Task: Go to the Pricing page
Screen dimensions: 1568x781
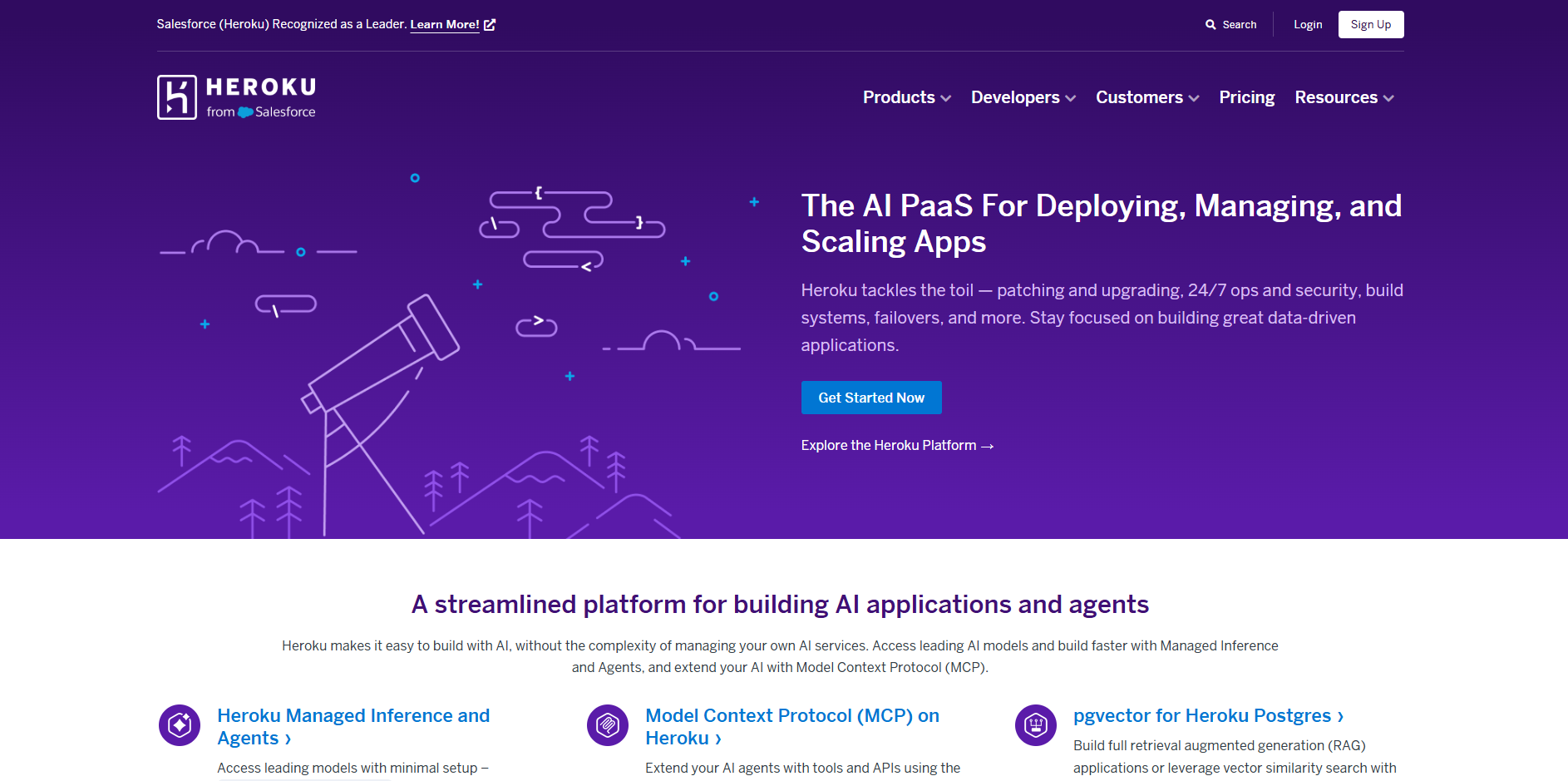Action: pyautogui.click(x=1246, y=97)
